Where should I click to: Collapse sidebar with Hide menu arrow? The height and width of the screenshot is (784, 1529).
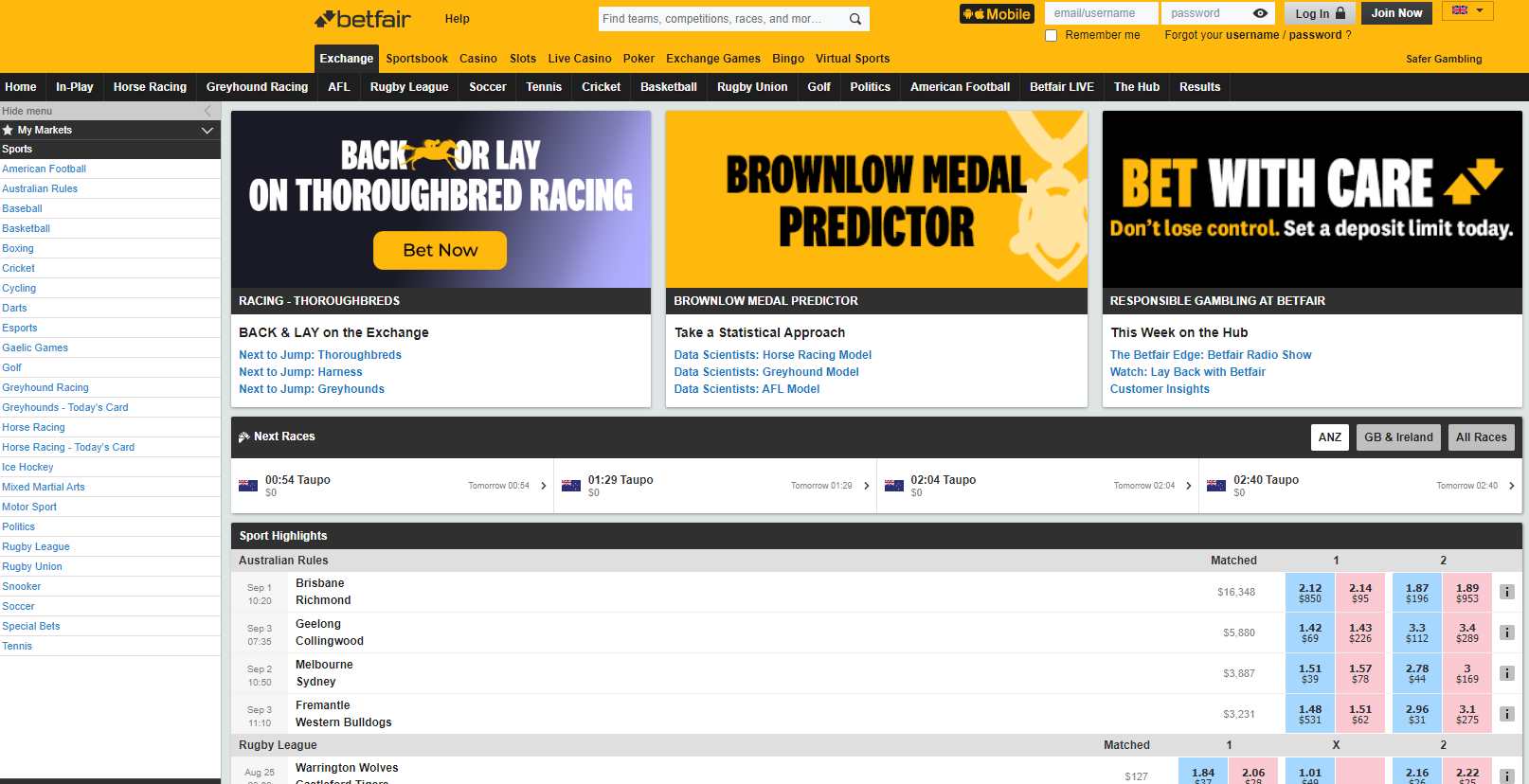tap(207, 111)
